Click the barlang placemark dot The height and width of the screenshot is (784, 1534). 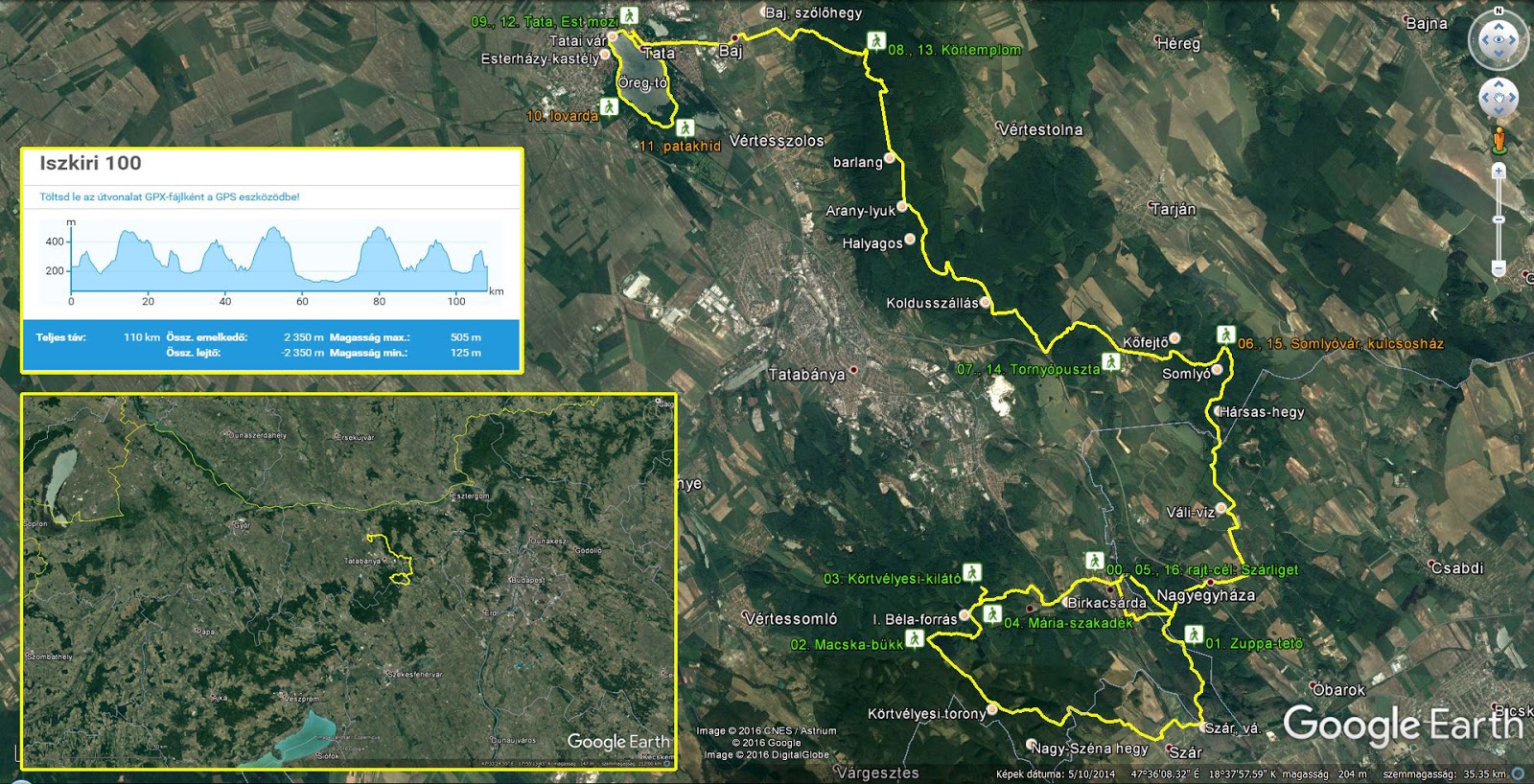coord(890,158)
